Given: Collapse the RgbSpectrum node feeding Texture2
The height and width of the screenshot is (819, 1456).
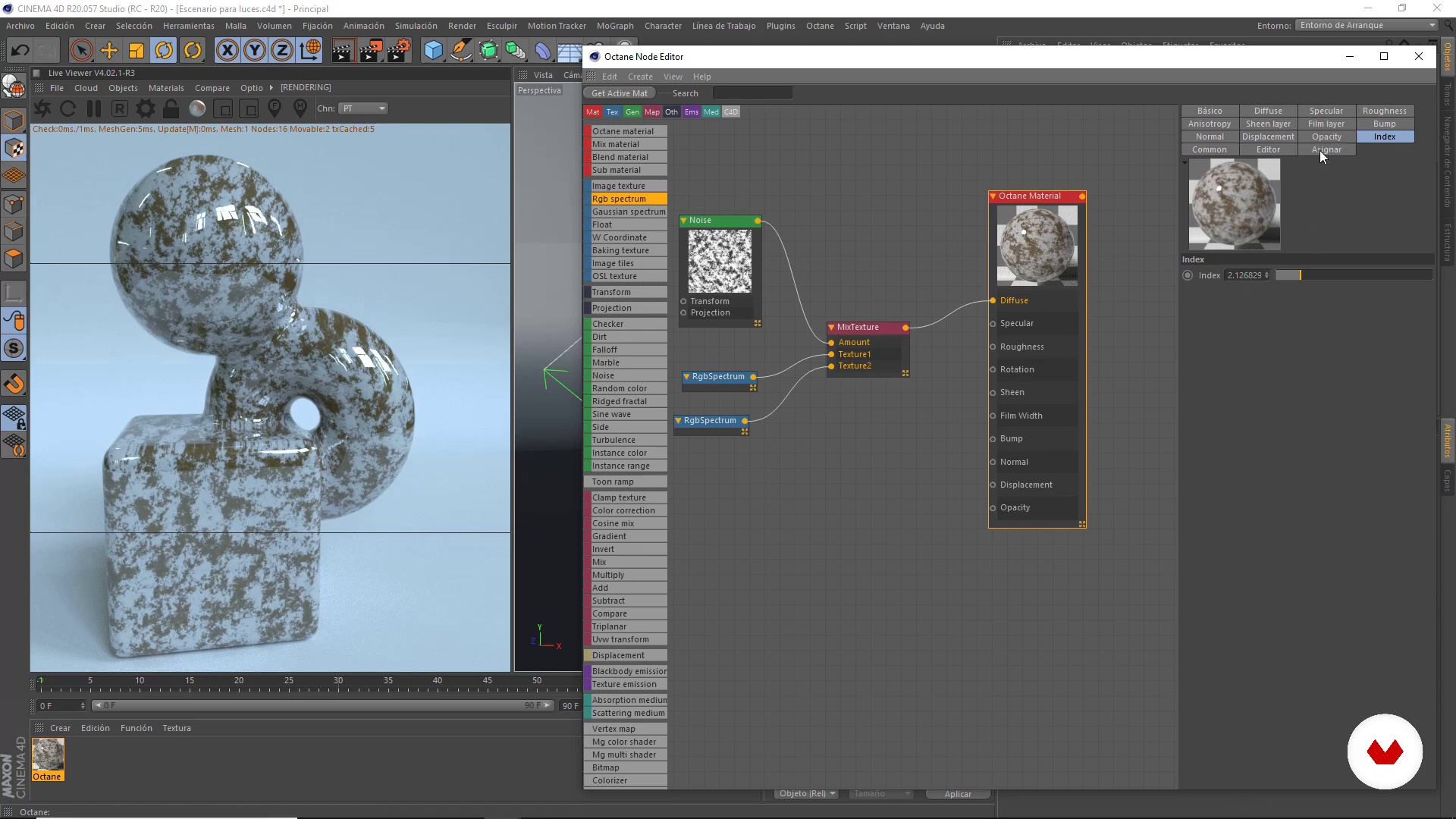Looking at the screenshot, I should tap(679, 421).
